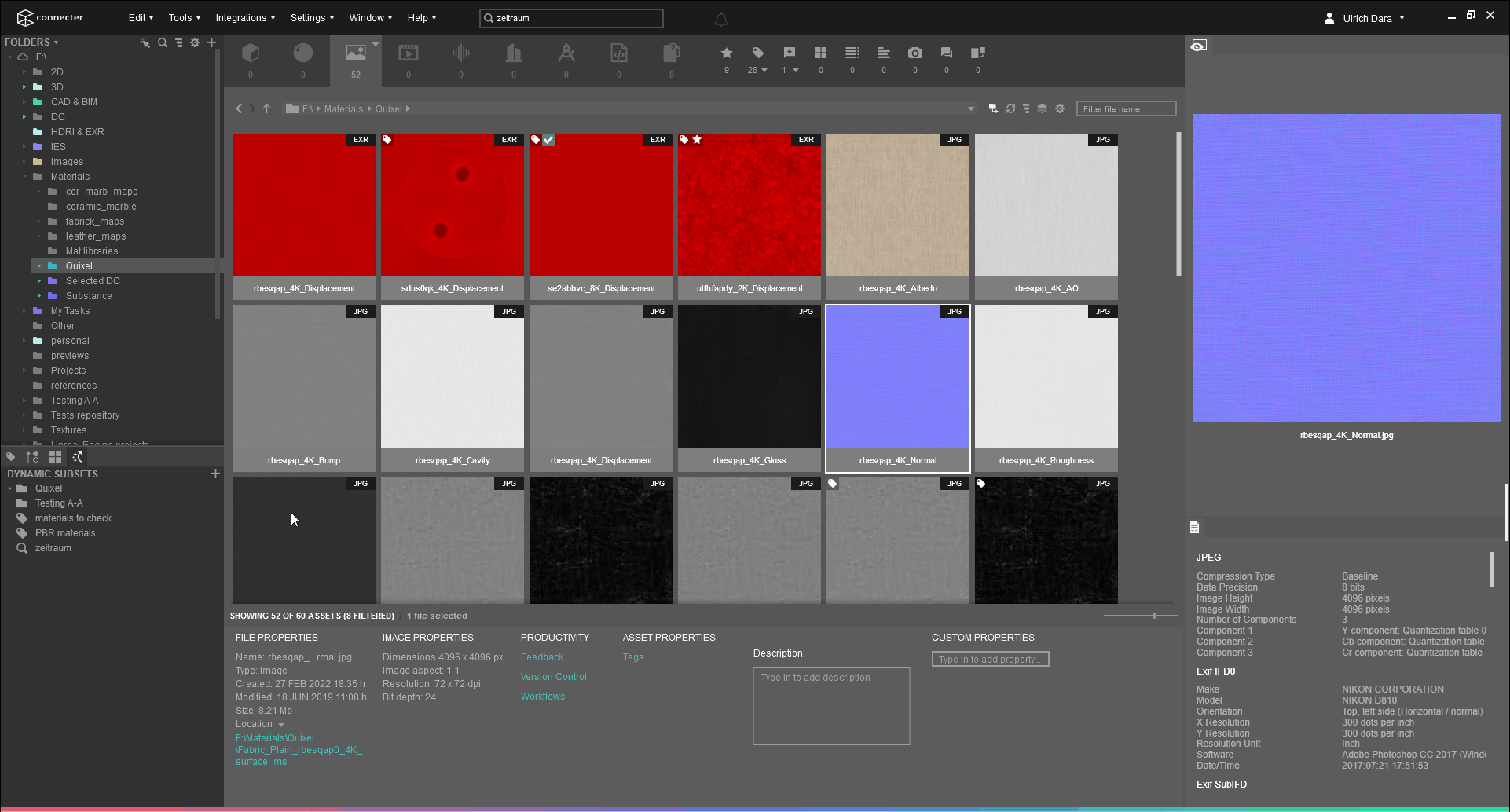Toggle the checkmark on se2abbvc_8K_Displacement thumbnail
Screen dimensions: 1510x812
pos(548,140)
